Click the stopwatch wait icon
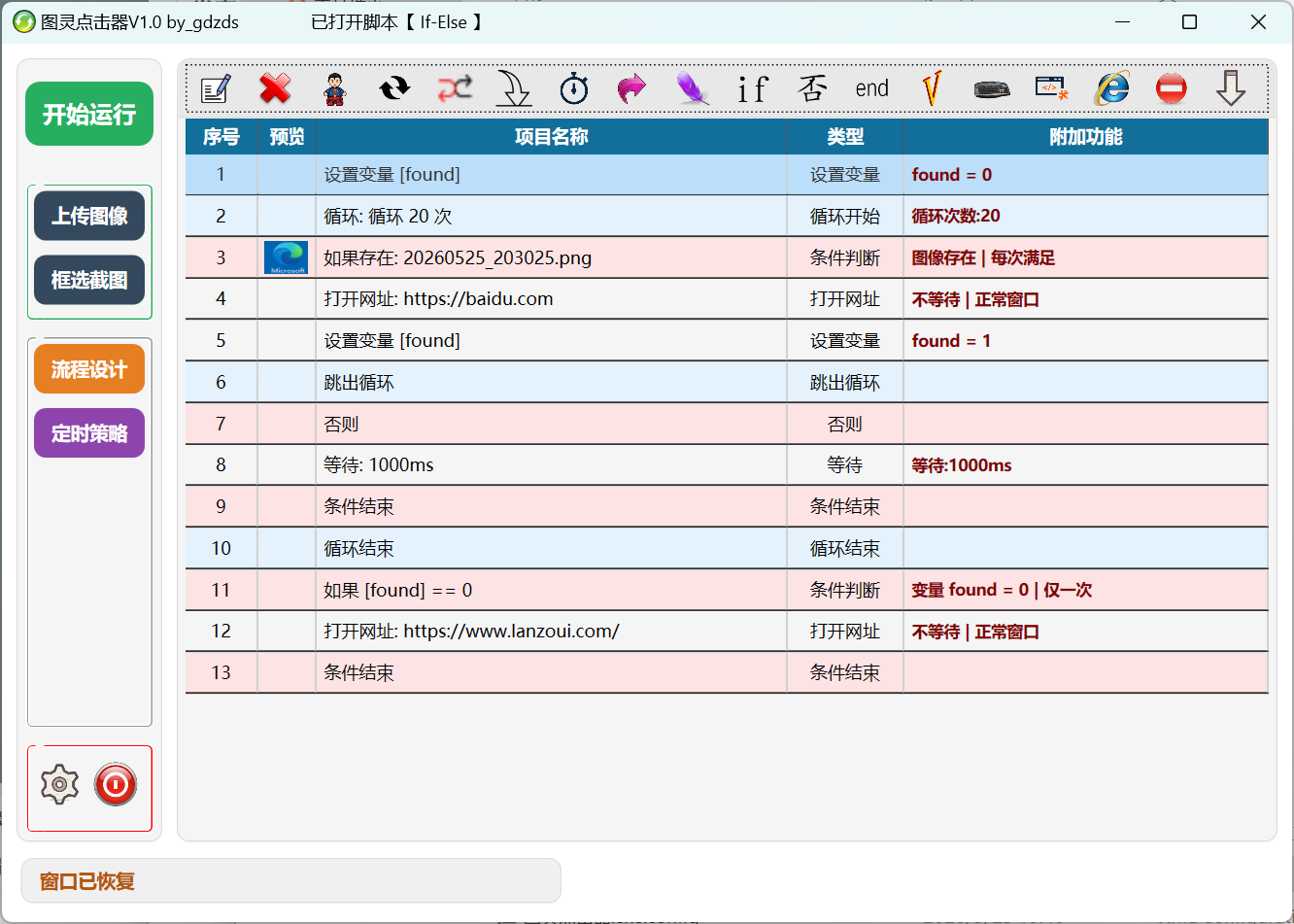1294x924 pixels. tap(574, 89)
